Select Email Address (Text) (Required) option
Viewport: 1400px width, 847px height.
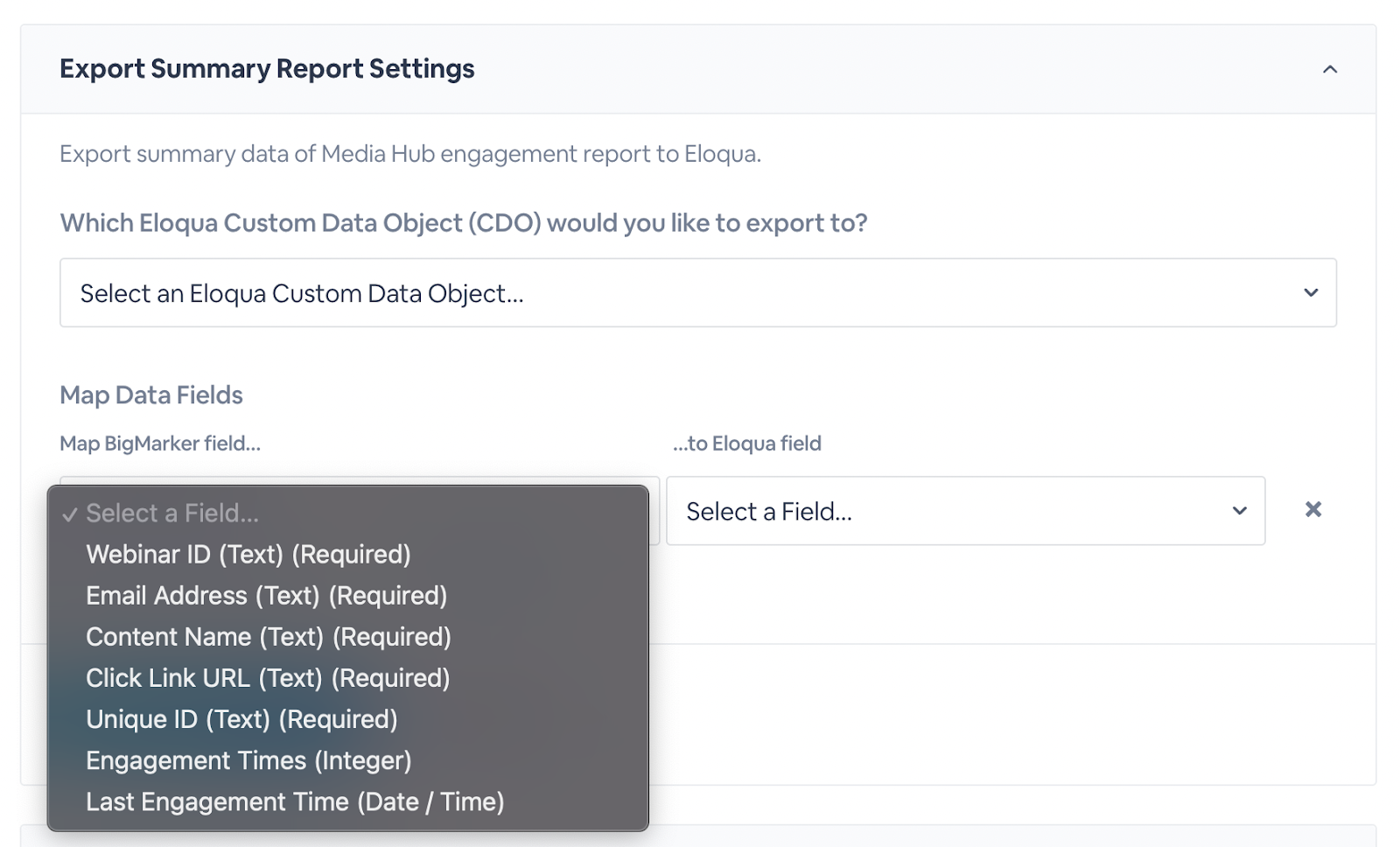pyautogui.click(x=347, y=595)
